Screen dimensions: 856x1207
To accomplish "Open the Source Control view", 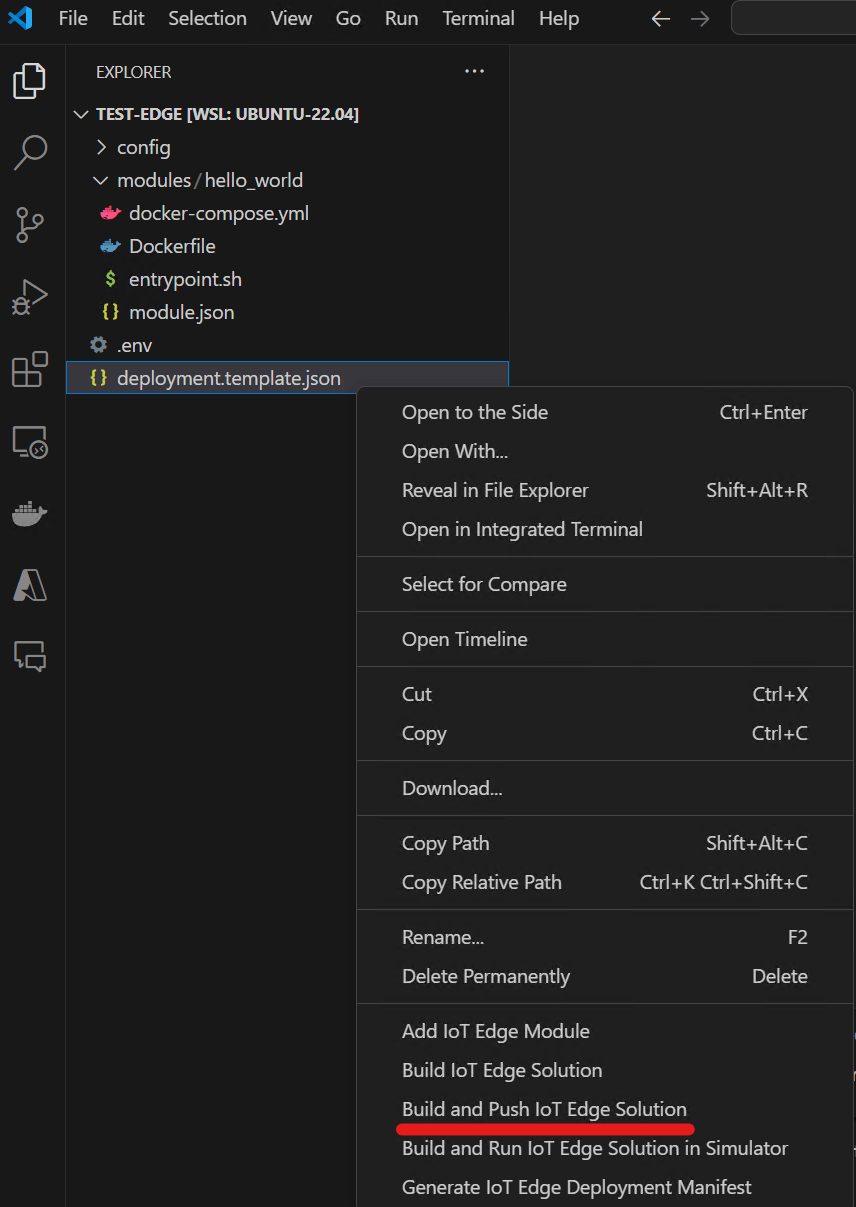I will pyautogui.click(x=30, y=226).
